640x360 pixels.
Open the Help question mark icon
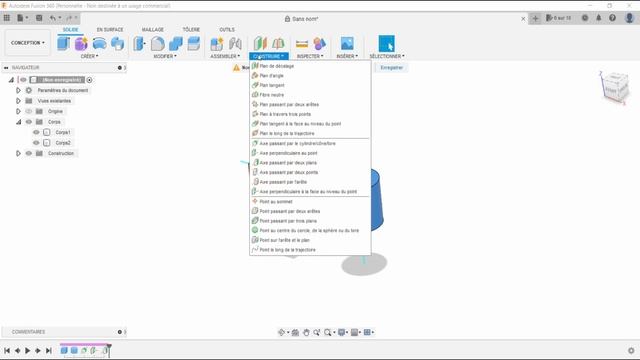pyautogui.click(x=612, y=18)
